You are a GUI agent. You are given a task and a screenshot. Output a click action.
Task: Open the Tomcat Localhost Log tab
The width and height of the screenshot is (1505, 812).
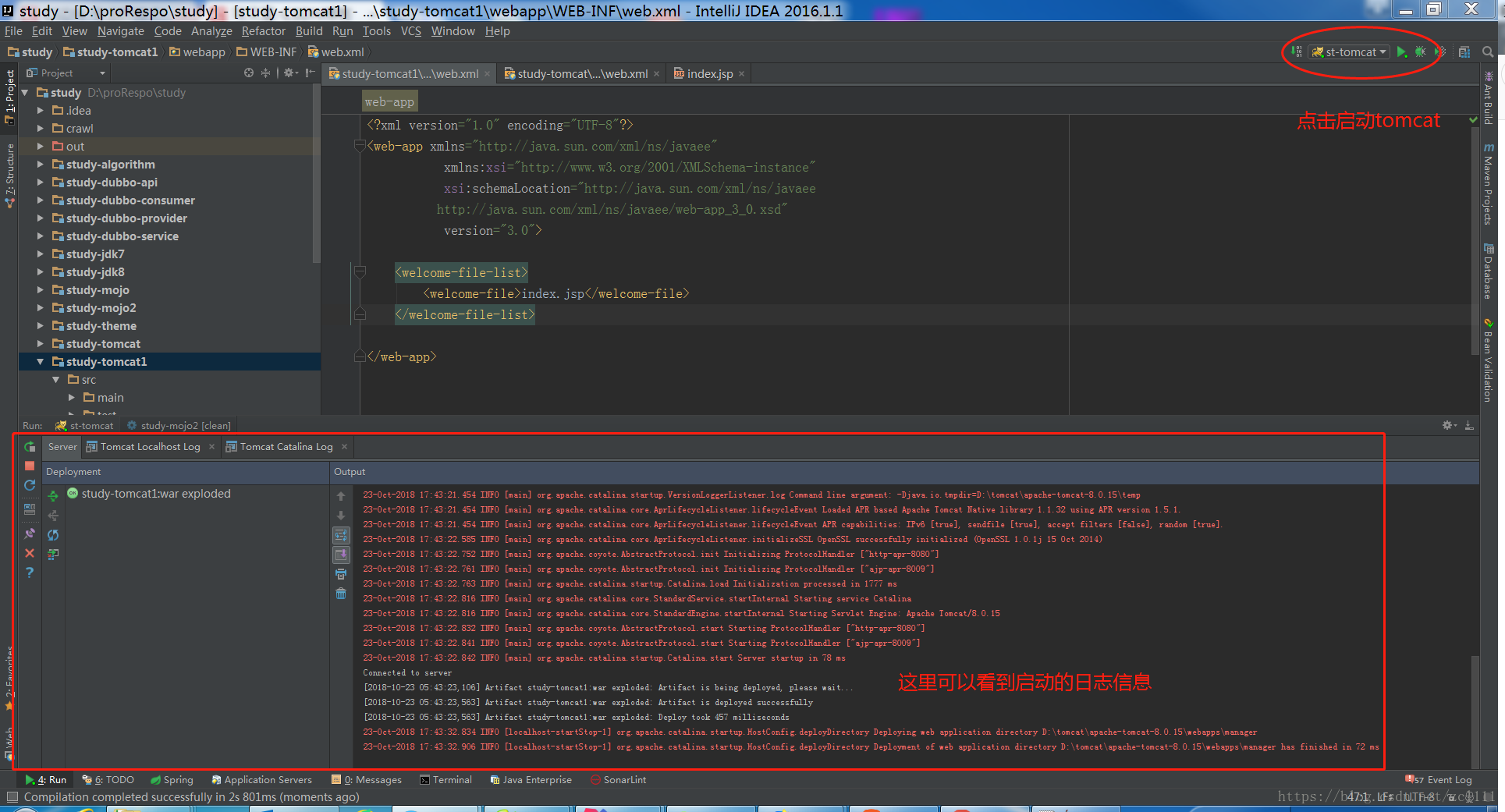(150, 447)
